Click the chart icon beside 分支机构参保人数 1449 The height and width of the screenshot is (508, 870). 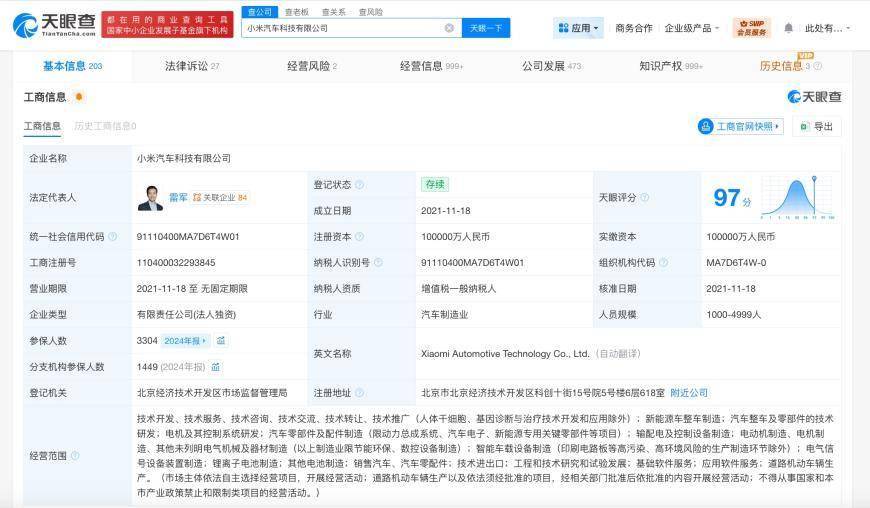click(216, 367)
